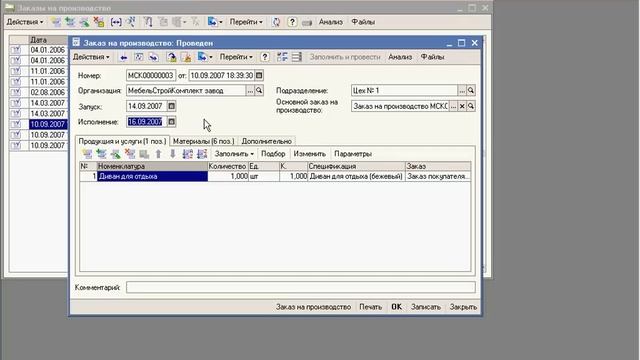The image size is (640, 360).
Task: Open Перейти dropdown in order window
Action: pyautogui.click(x=236, y=57)
